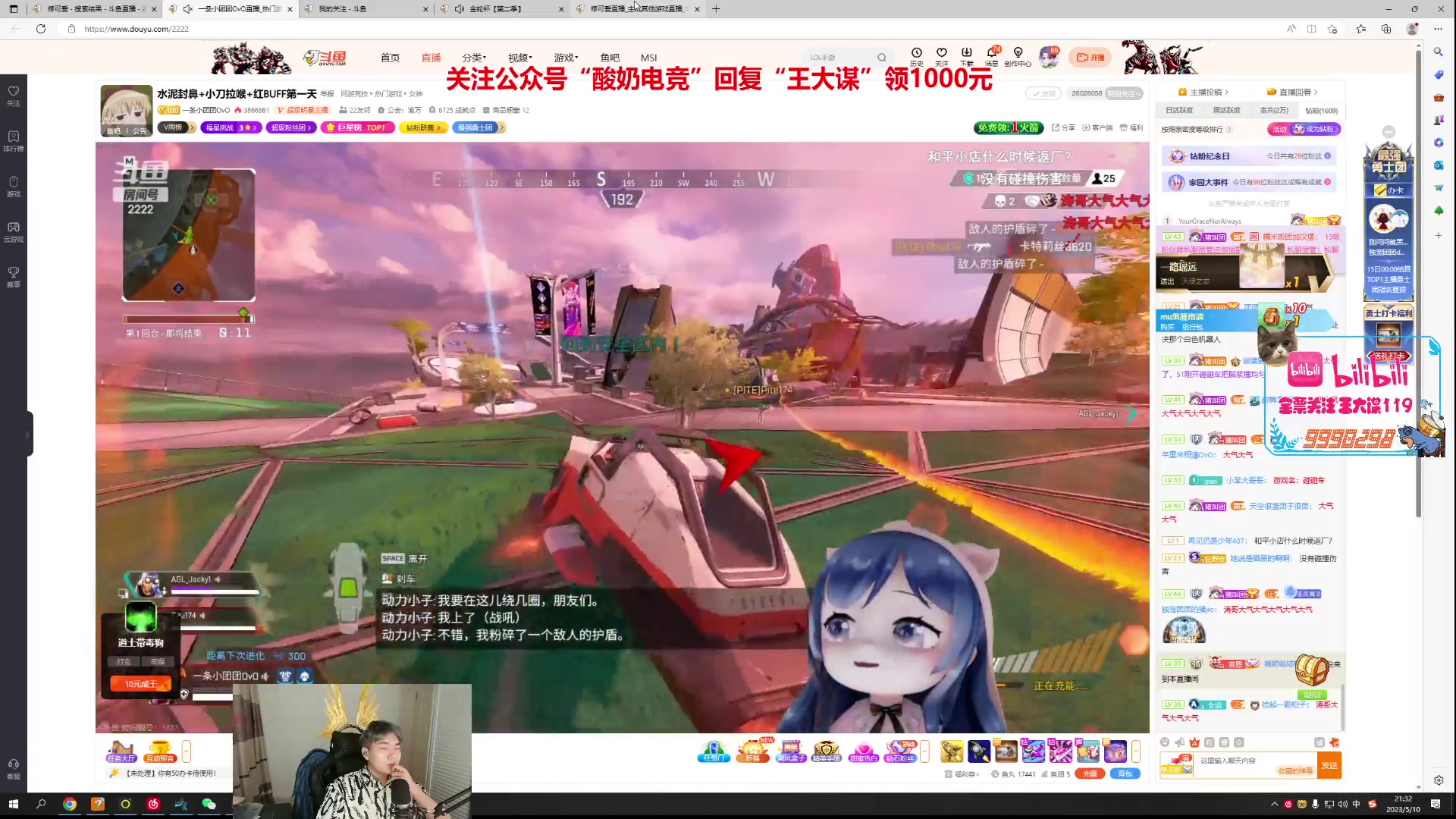Click 免费领1火箭 banner
Image resolution: width=1456 pixels, height=819 pixels.
coord(1008,127)
